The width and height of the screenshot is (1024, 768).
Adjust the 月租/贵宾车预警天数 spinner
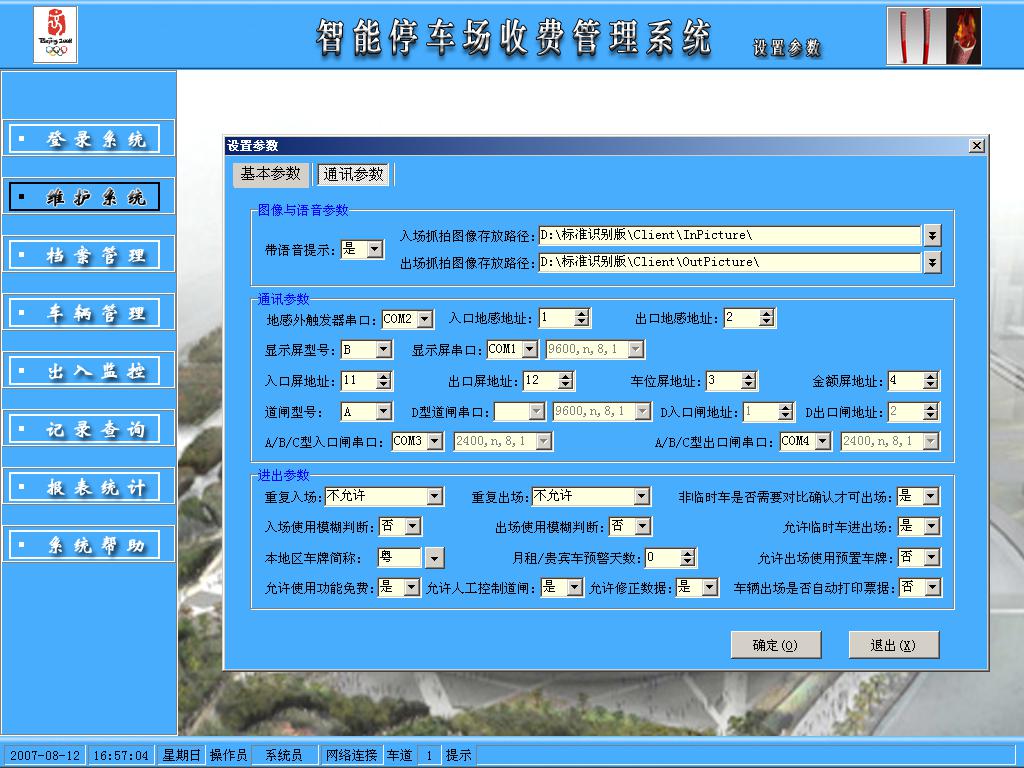687,557
